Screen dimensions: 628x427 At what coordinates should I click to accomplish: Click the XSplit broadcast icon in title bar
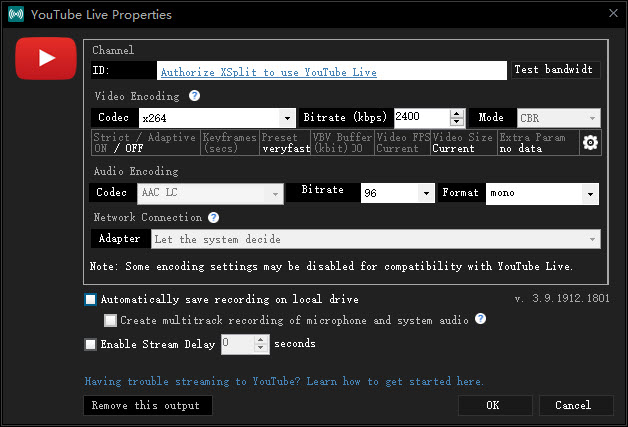(16, 14)
